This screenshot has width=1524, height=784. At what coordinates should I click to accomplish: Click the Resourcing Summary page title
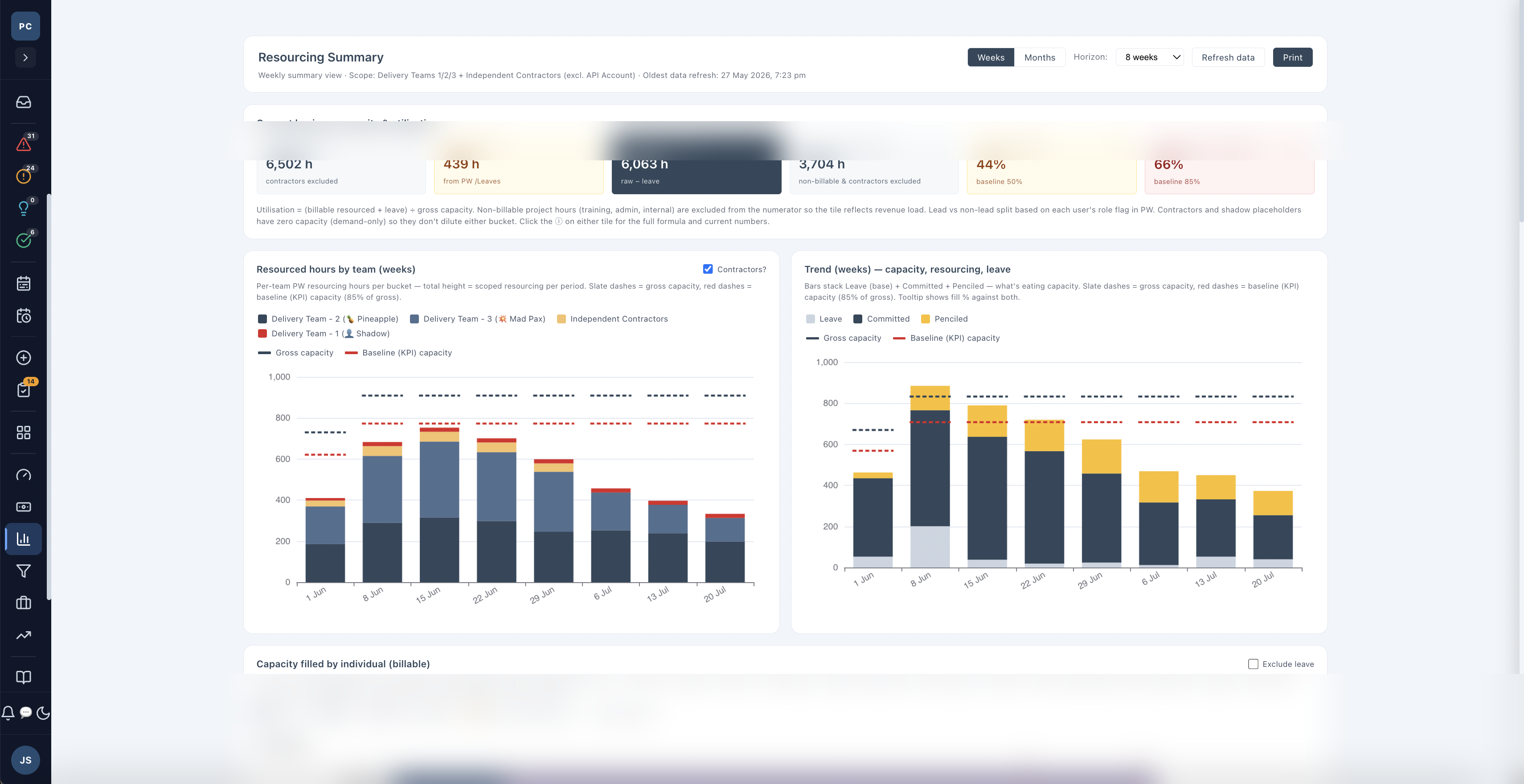[x=321, y=57]
